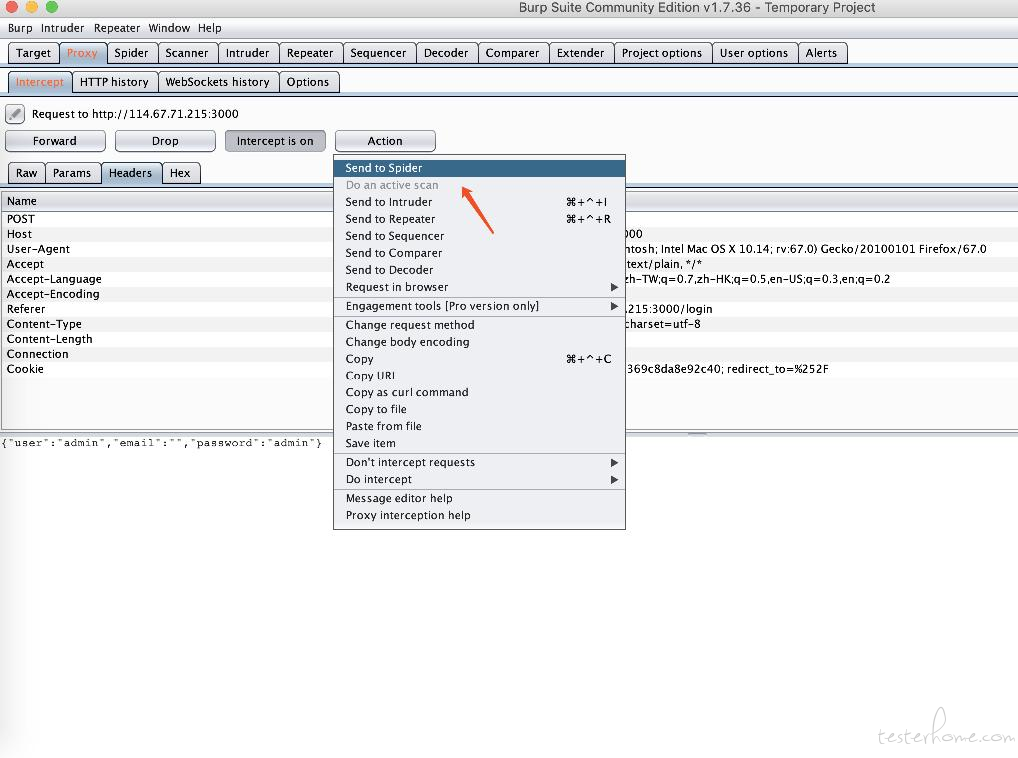Open the proxy Options sub-tab

coord(308,82)
